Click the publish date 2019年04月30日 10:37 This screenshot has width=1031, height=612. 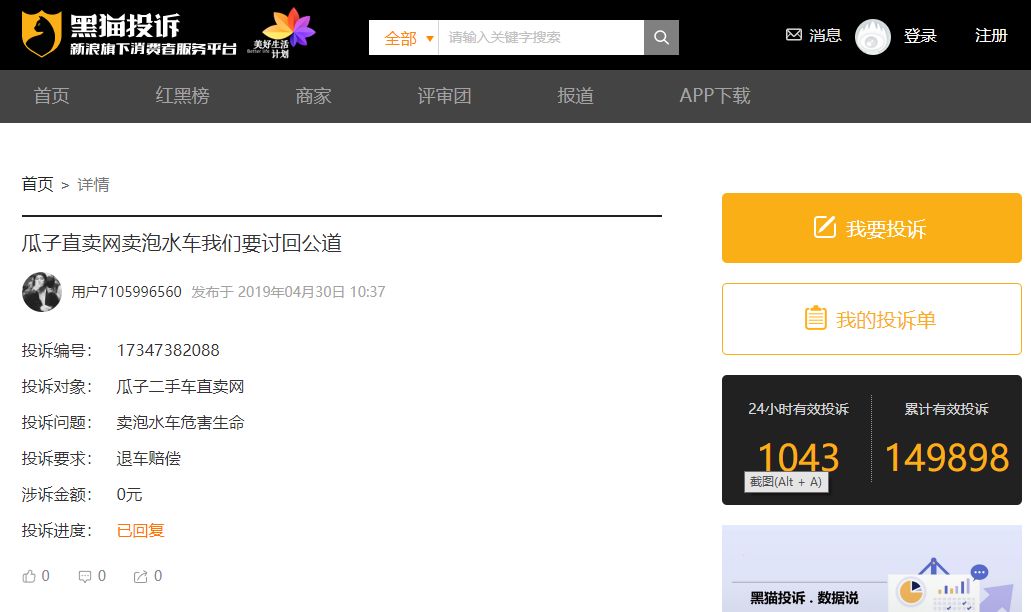pos(311,292)
